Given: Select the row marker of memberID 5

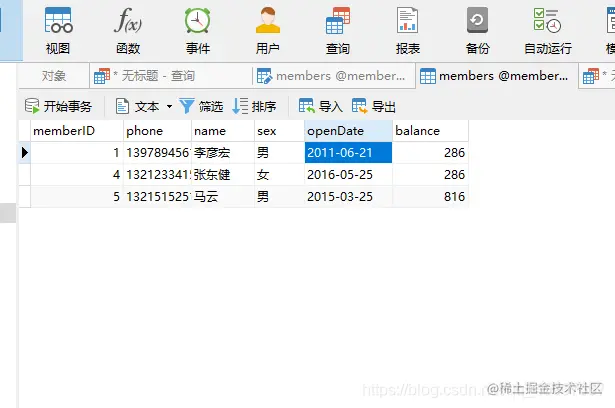Looking at the screenshot, I should [25, 196].
